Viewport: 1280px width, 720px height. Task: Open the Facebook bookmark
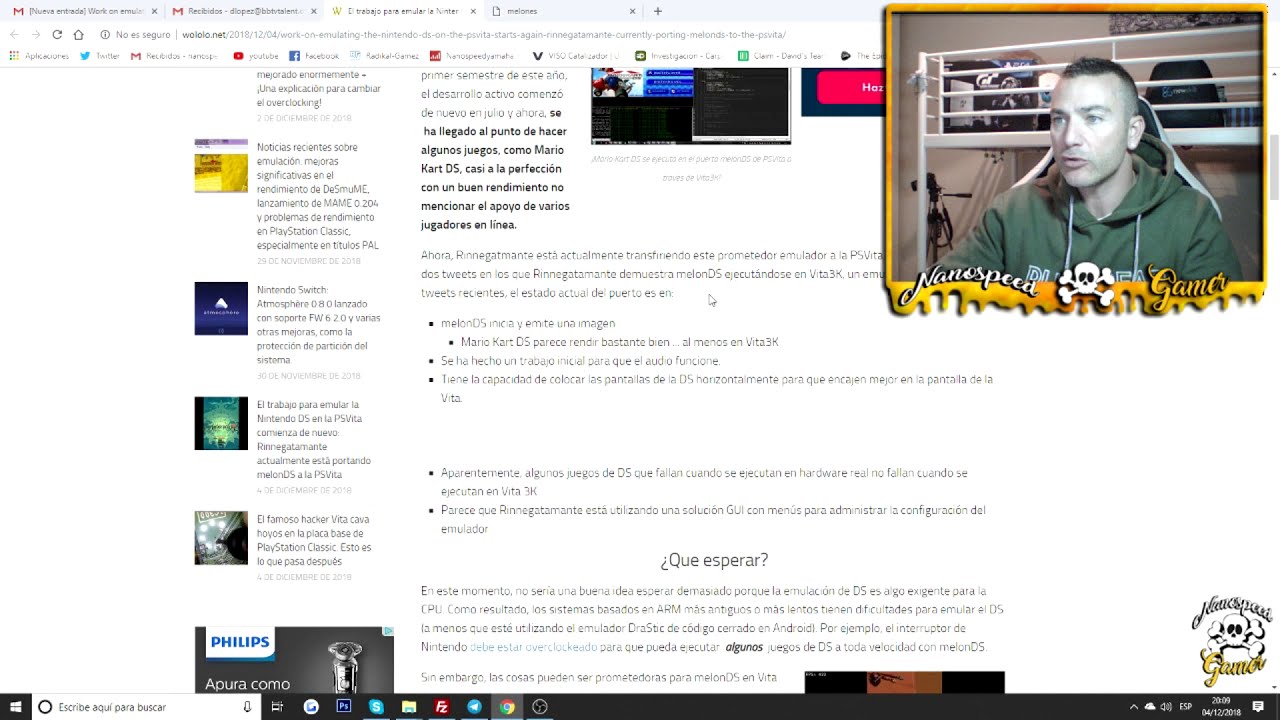314,56
